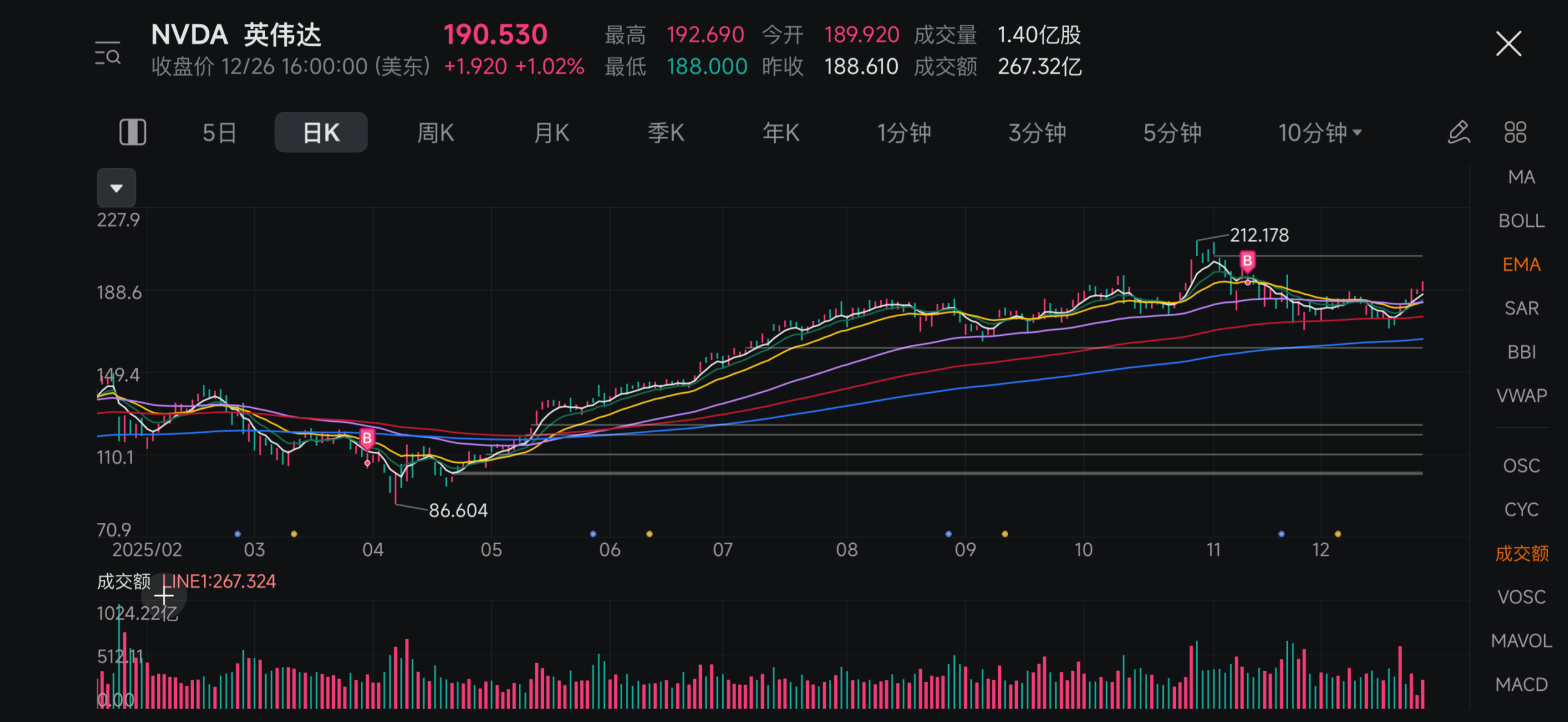Select the 5日 chart tab
This screenshot has width=1568, height=722.
[219, 132]
